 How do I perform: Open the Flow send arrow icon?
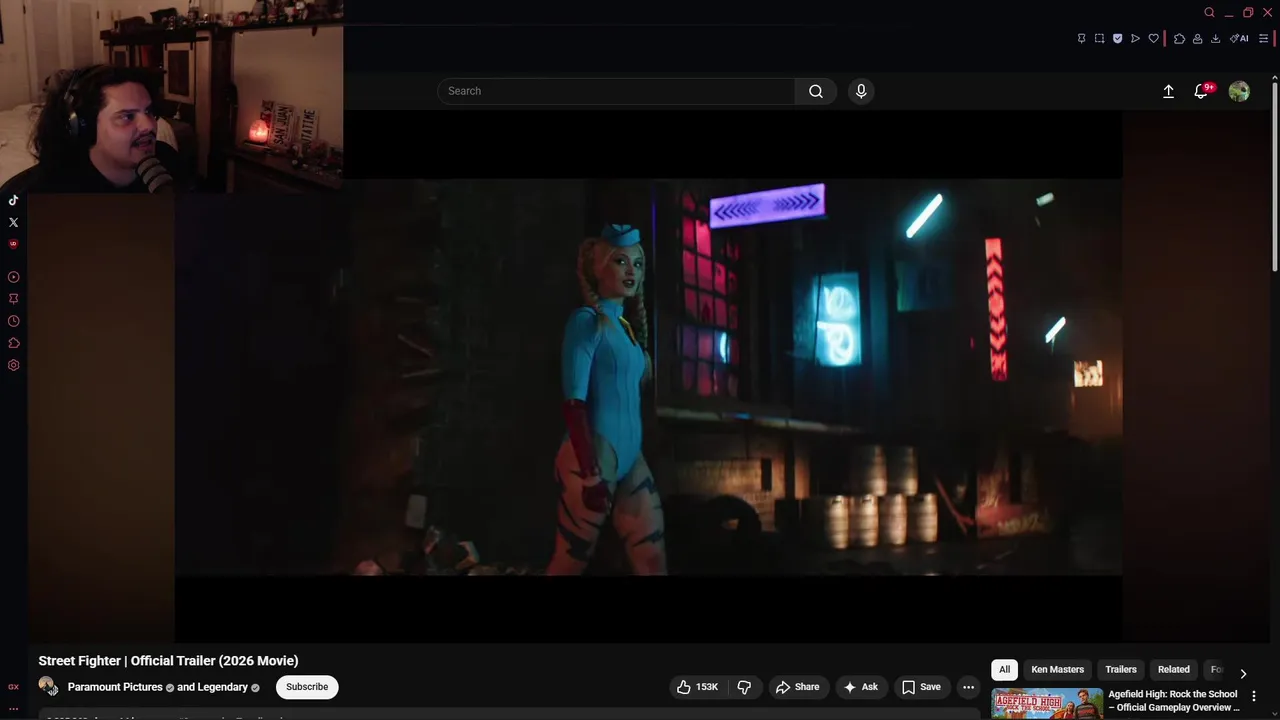[1135, 39]
